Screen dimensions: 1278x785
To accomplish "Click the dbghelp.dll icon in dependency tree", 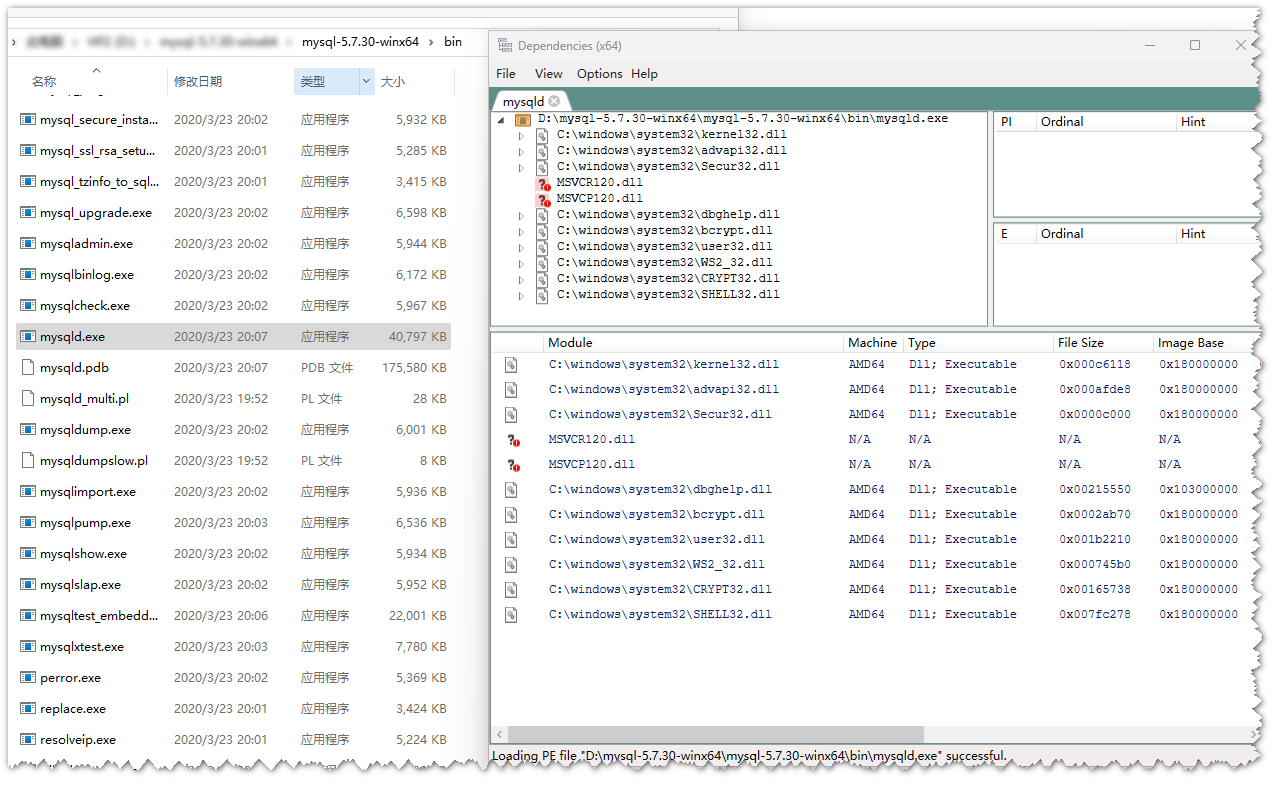I will 542,215.
